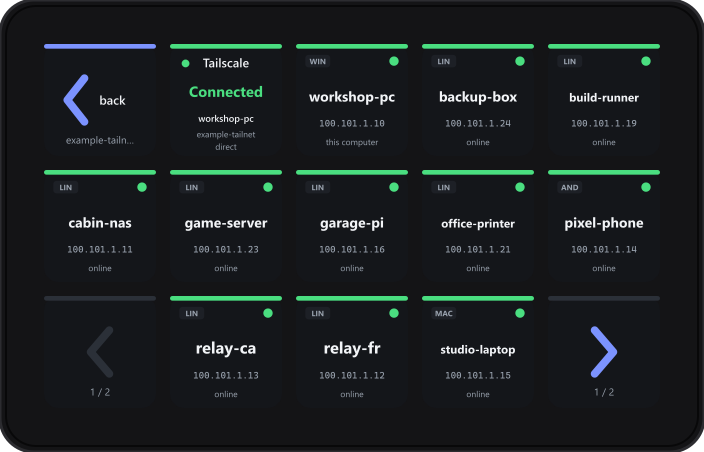Click IP address 100.101.1.14
The width and height of the screenshot is (704, 452).
coord(604,250)
